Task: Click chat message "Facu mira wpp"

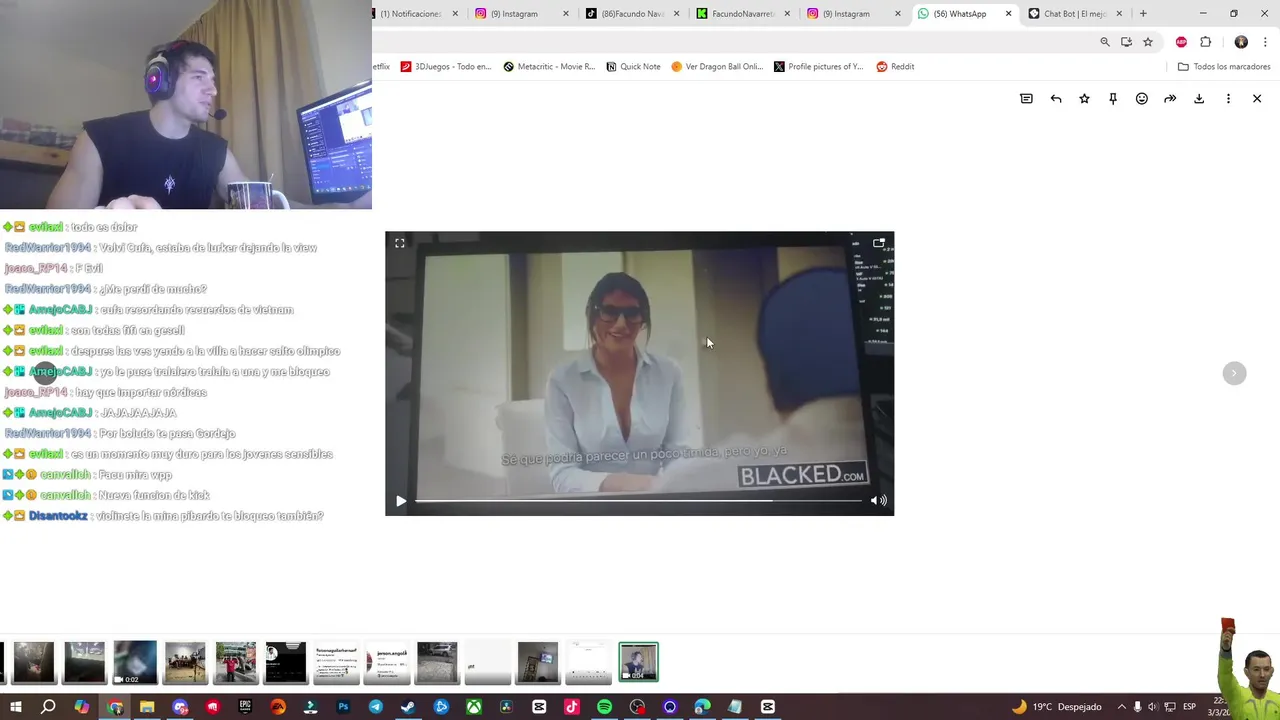Action: click(x=135, y=475)
